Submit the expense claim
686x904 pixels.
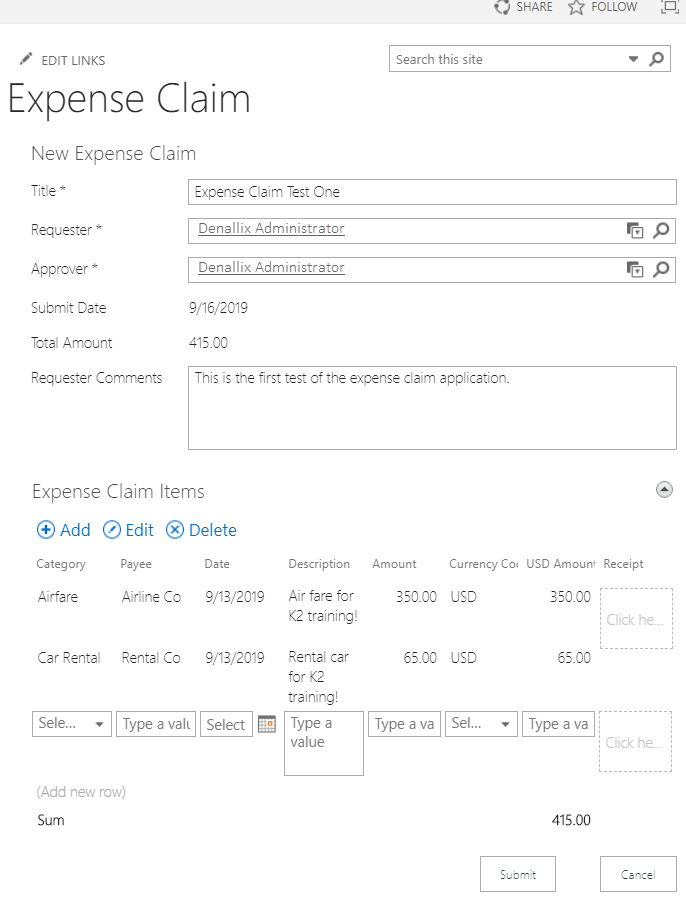[x=518, y=873]
